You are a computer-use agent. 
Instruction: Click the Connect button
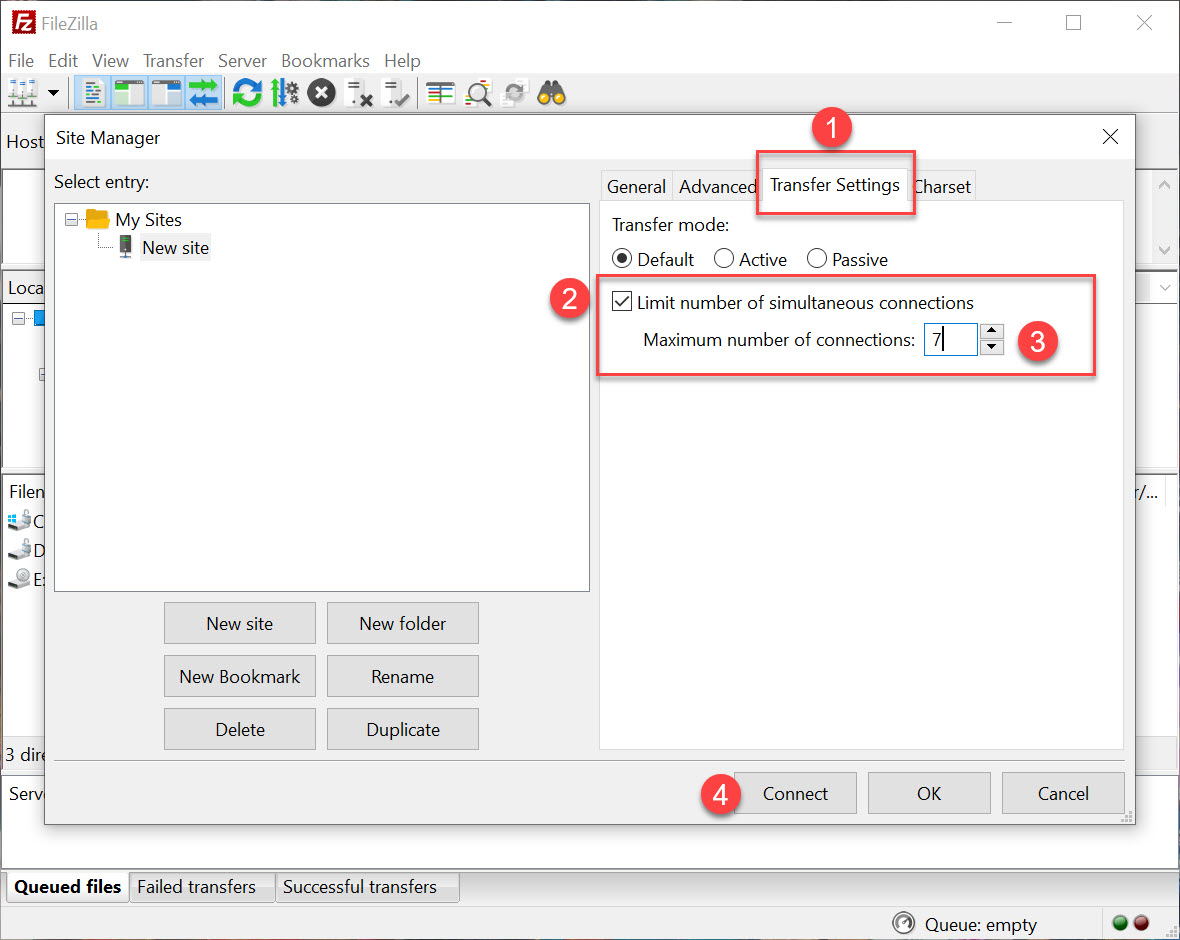(795, 793)
